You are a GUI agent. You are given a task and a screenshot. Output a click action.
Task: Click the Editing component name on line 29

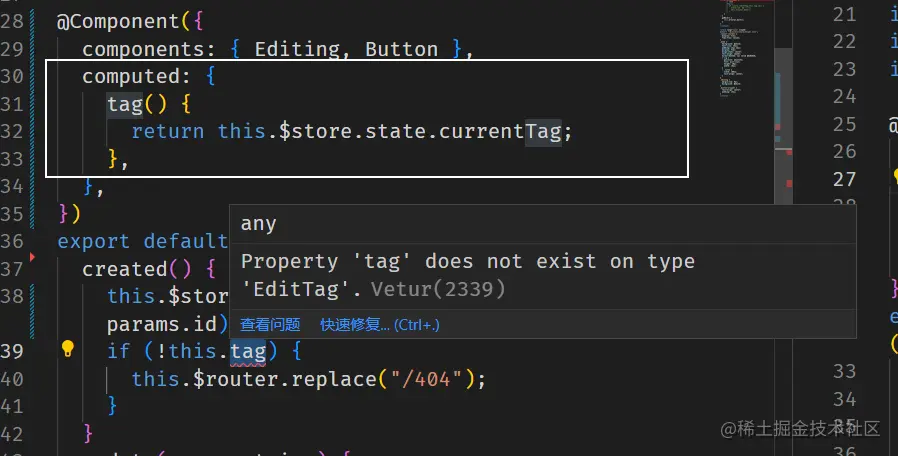[297, 49]
